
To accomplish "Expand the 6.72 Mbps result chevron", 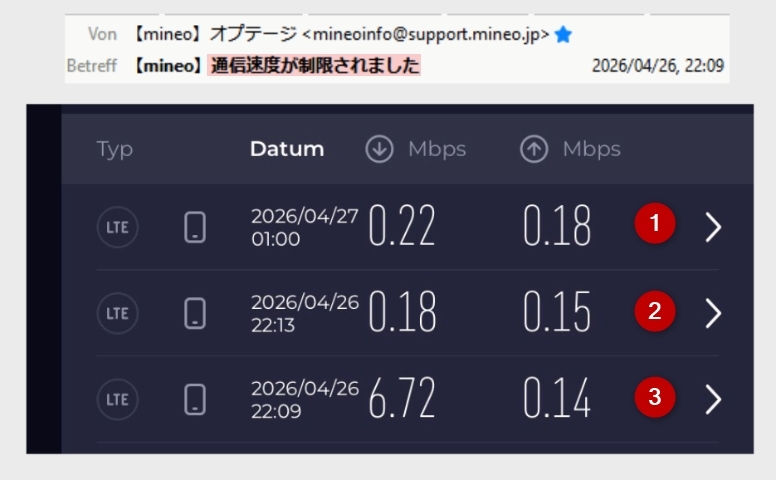I will [713, 399].
